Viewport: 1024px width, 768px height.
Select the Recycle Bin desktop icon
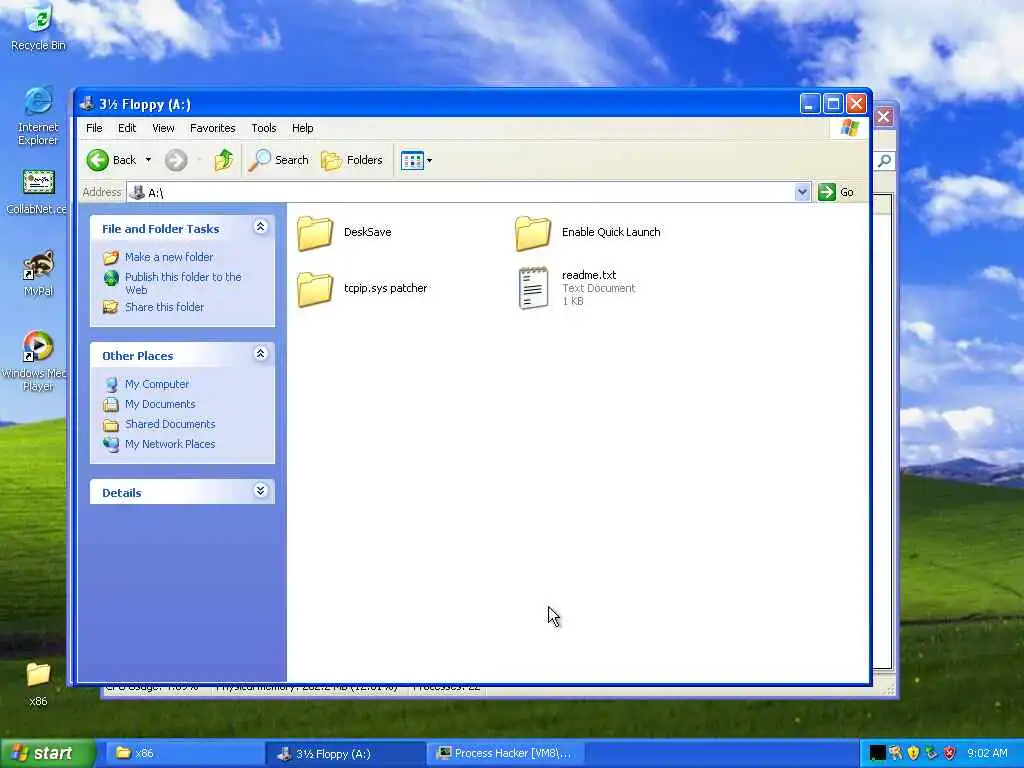[38, 27]
